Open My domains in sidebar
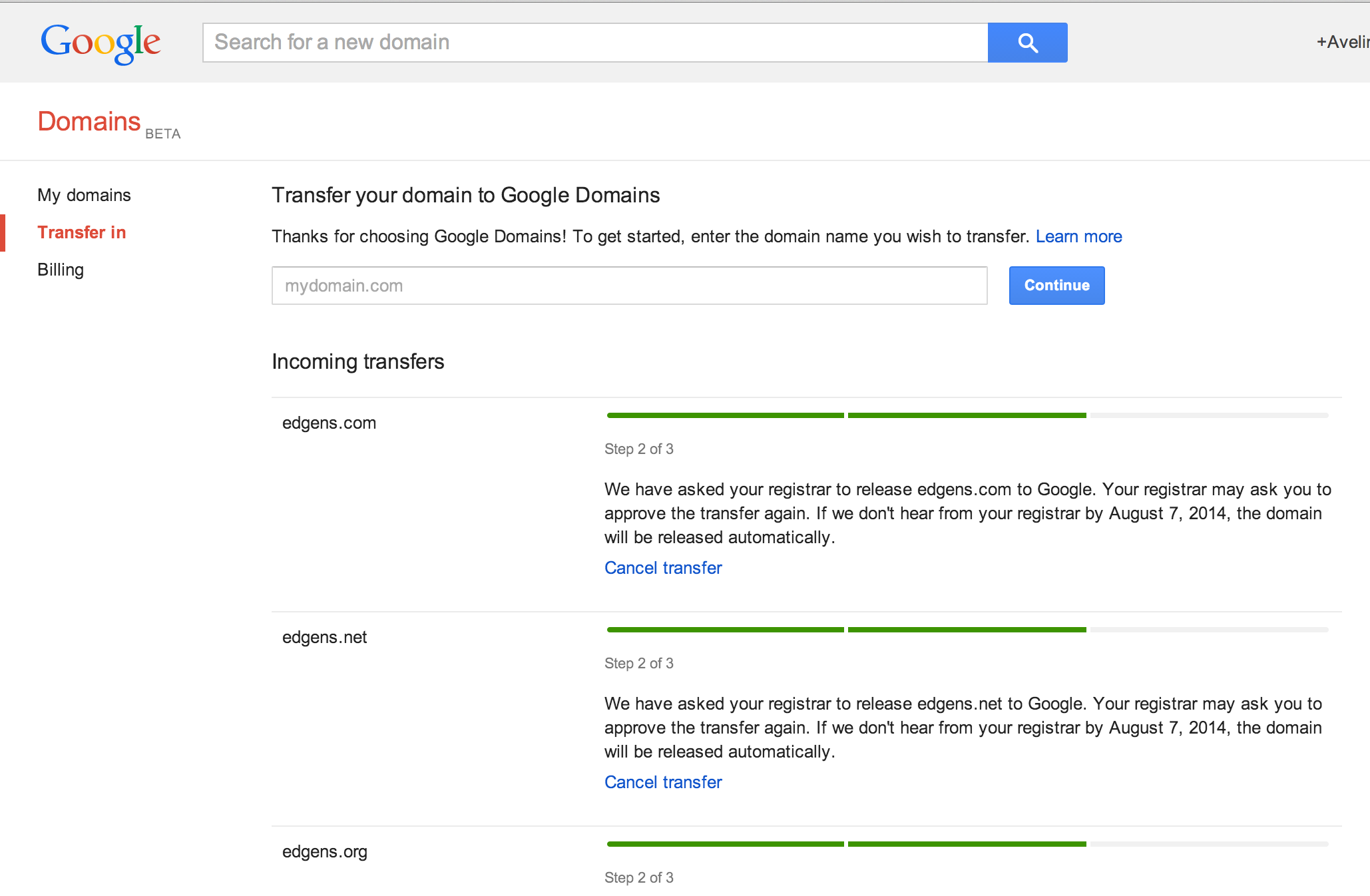The width and height of the screenshot is (1370, 896). pos(84,195)
